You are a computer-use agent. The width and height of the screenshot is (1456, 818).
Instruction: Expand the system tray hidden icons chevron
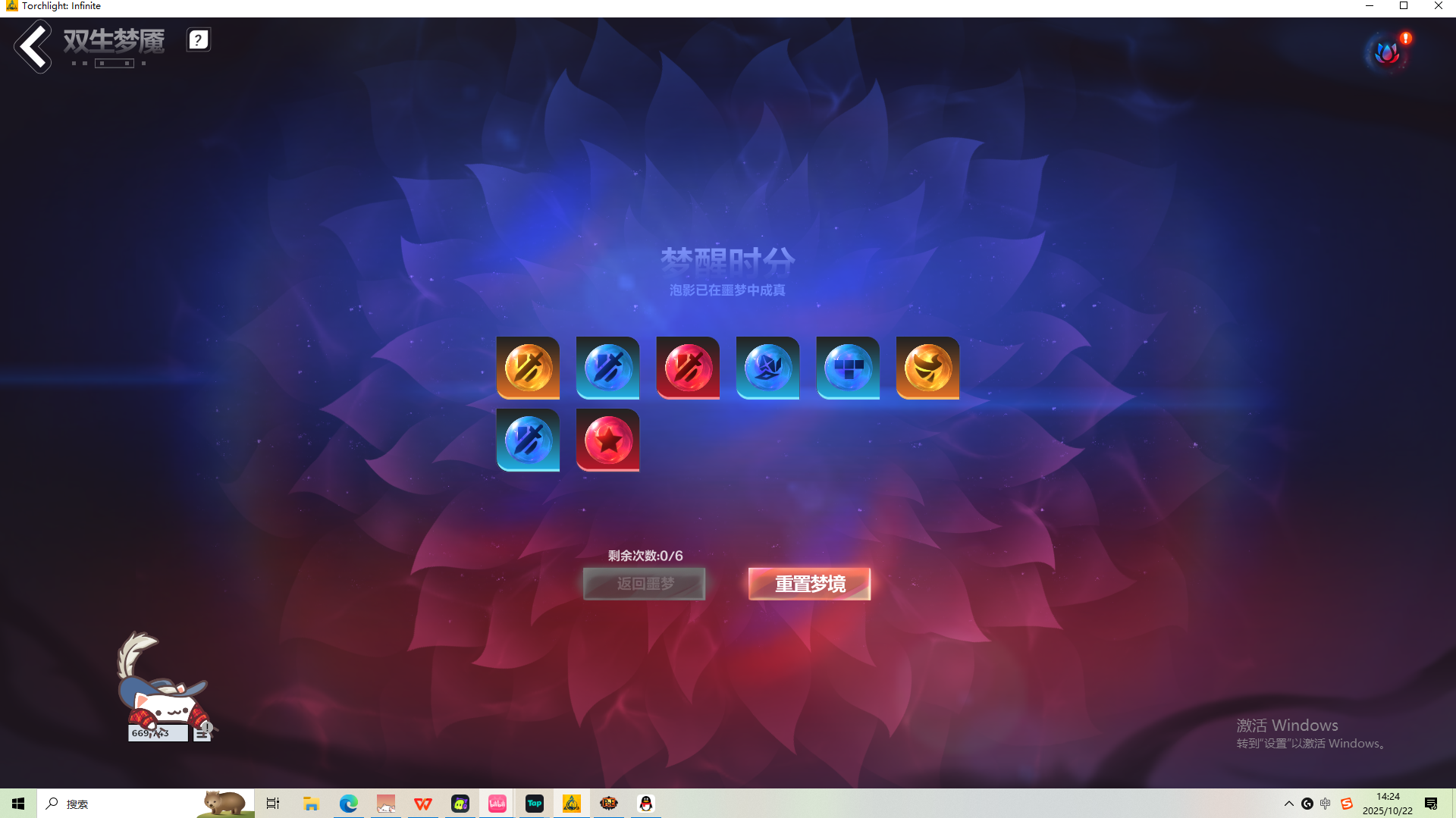[1288, 804]
